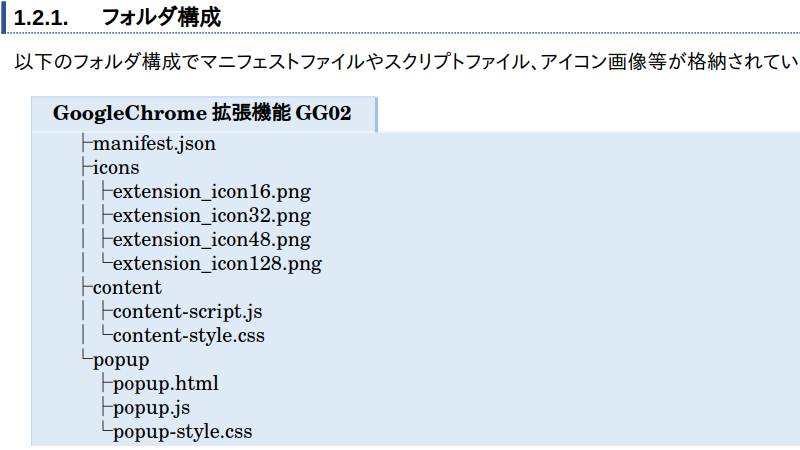The image size is (800, 450).
Task: Select the popup folder in the tree
Action: coord(121,360)
